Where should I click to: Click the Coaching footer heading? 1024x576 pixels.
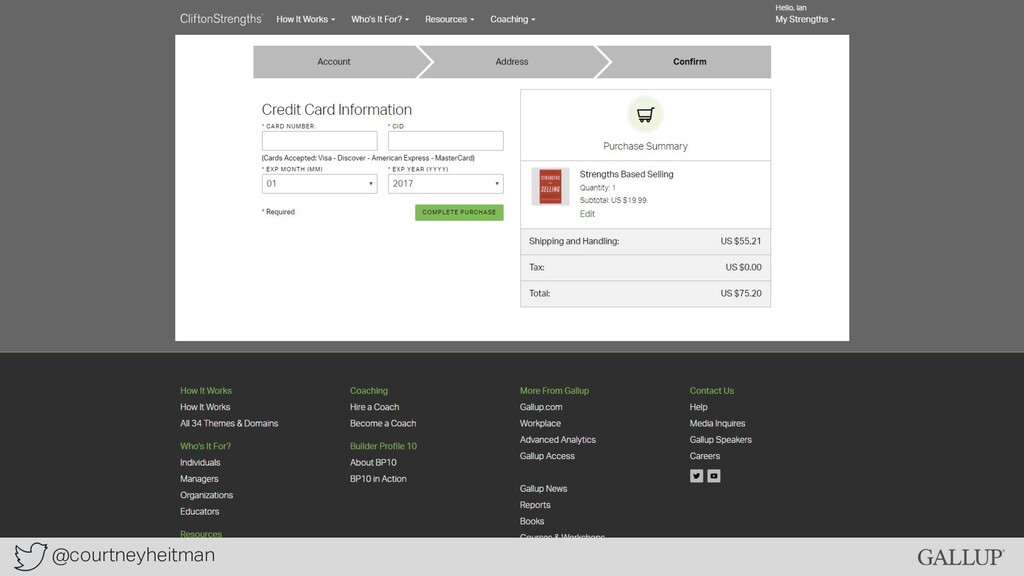coord(369,391)
